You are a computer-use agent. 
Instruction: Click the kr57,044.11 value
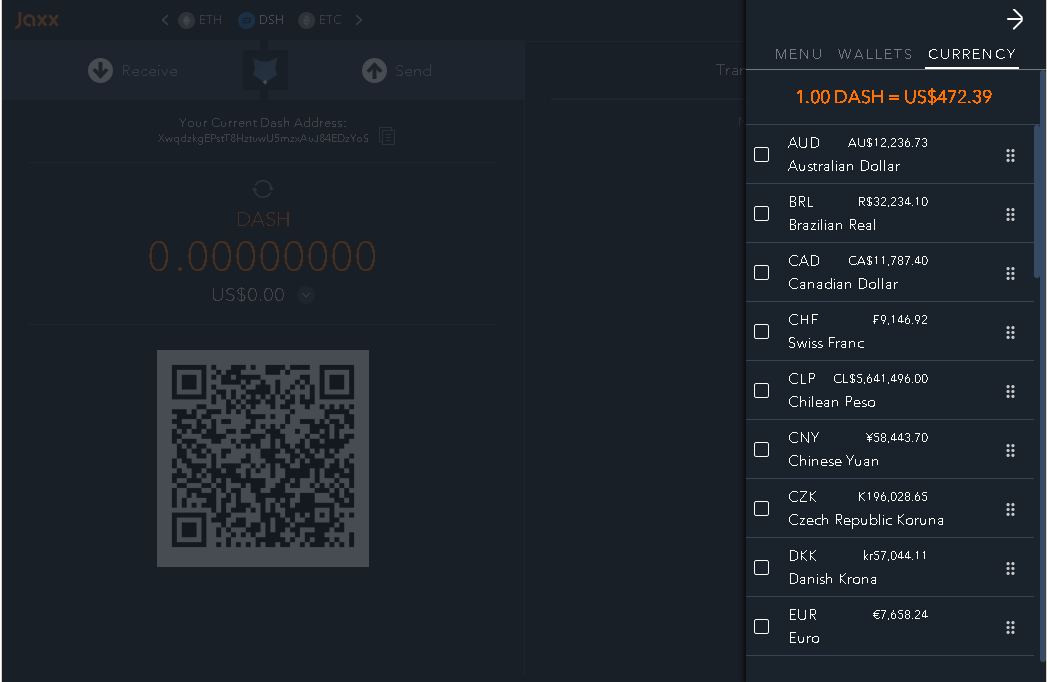pyautogui.click(x=895, y=556)
